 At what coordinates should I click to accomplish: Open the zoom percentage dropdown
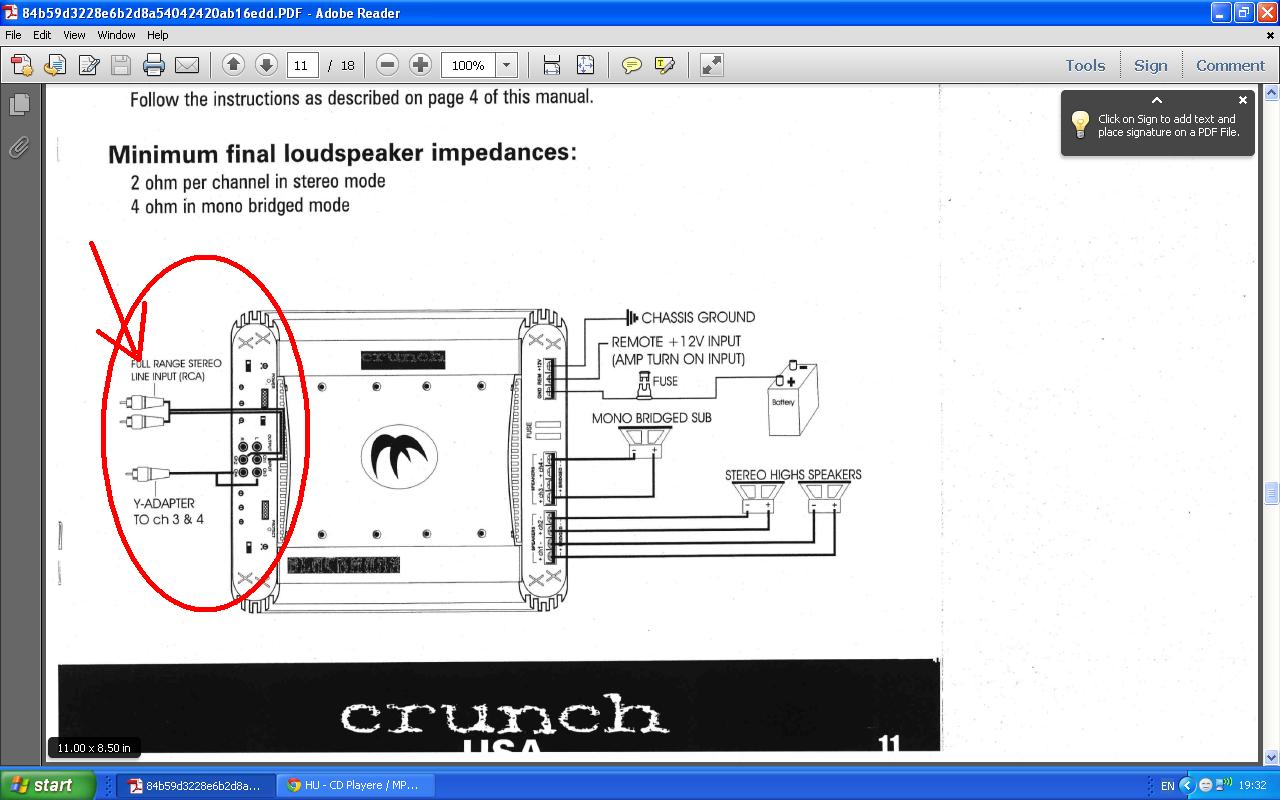click(507, 65)
